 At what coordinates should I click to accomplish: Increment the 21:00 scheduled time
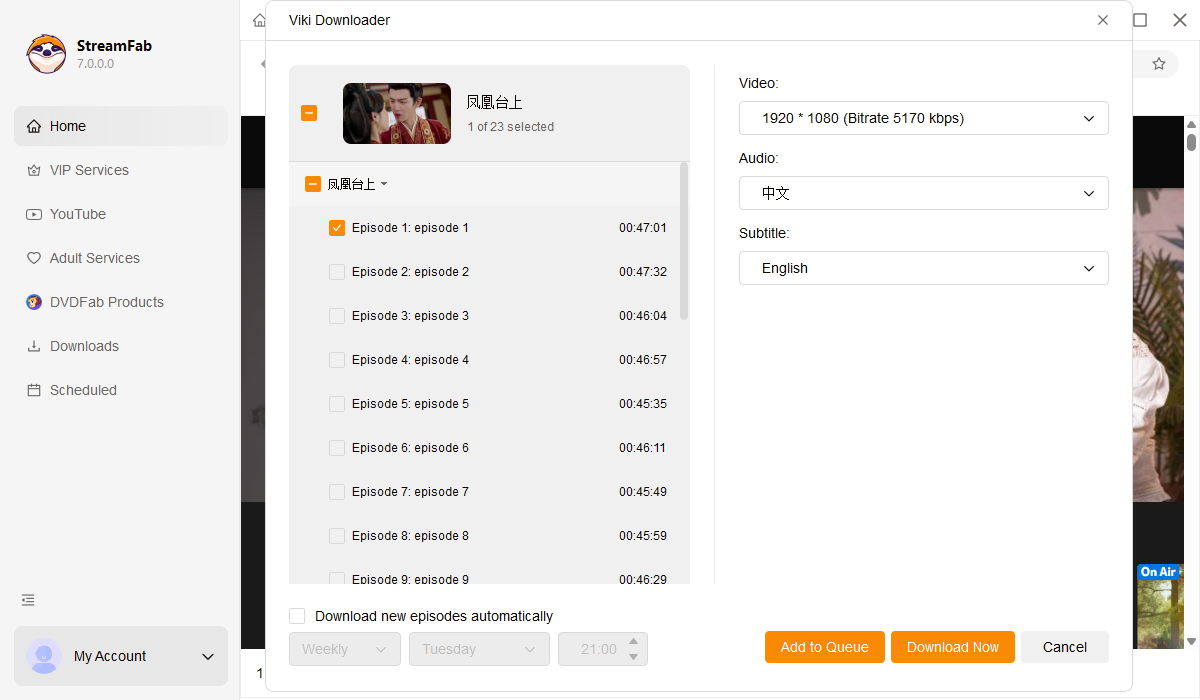click(x=633, y=643)
